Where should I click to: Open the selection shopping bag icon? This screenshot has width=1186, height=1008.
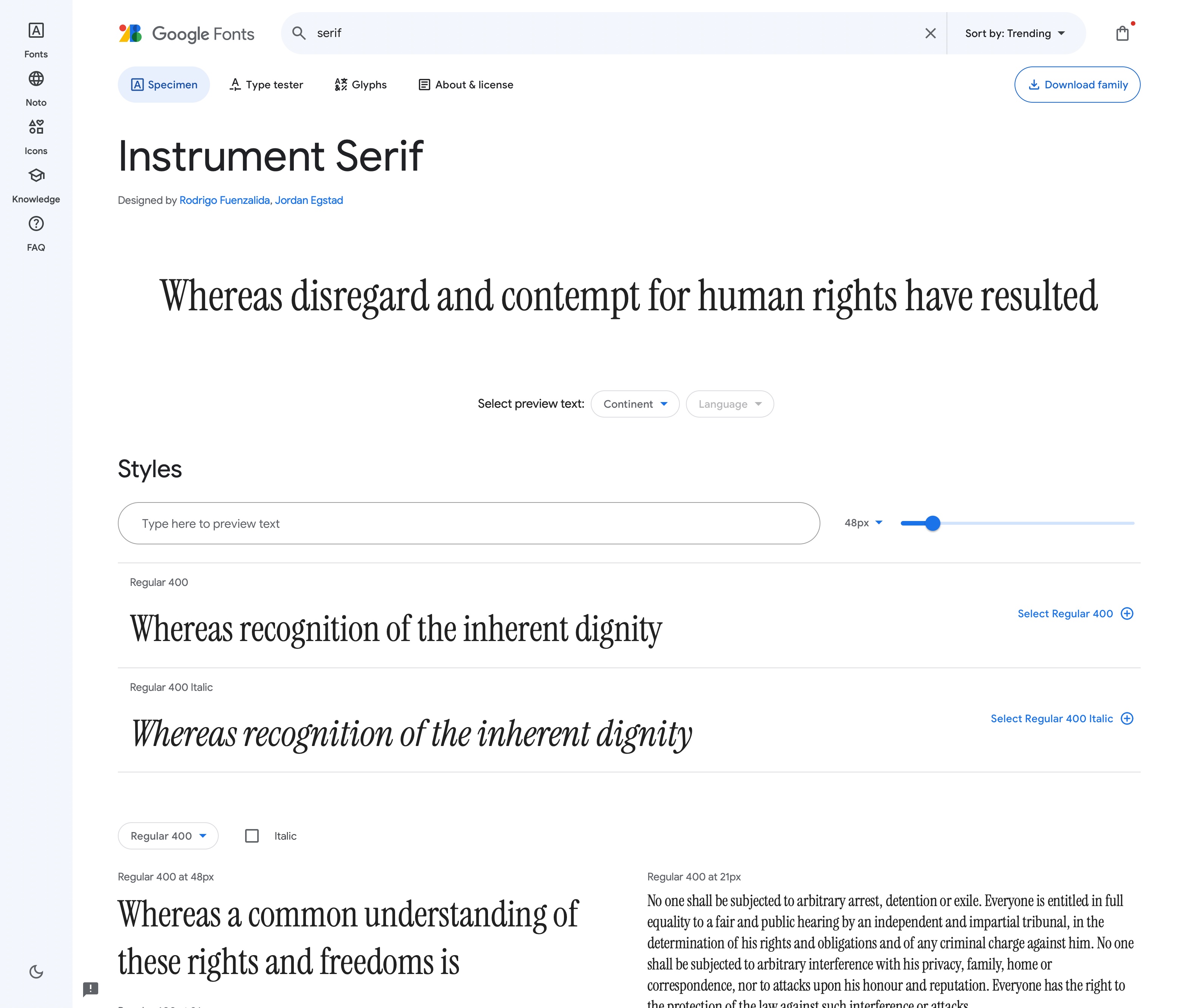point(1122,34)
